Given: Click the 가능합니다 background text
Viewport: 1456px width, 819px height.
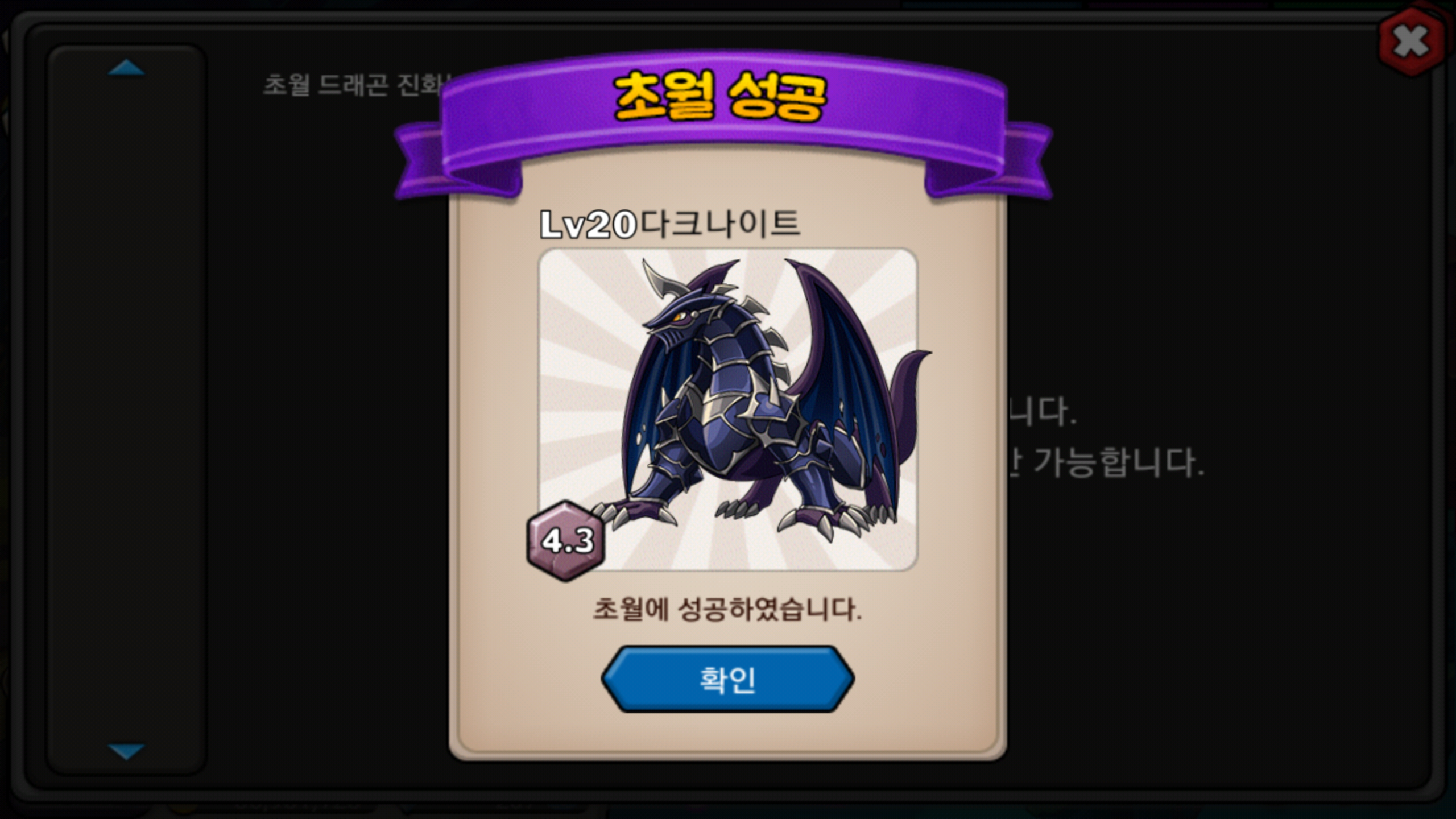Looking at the screenshot, I should click(1118, 462).
